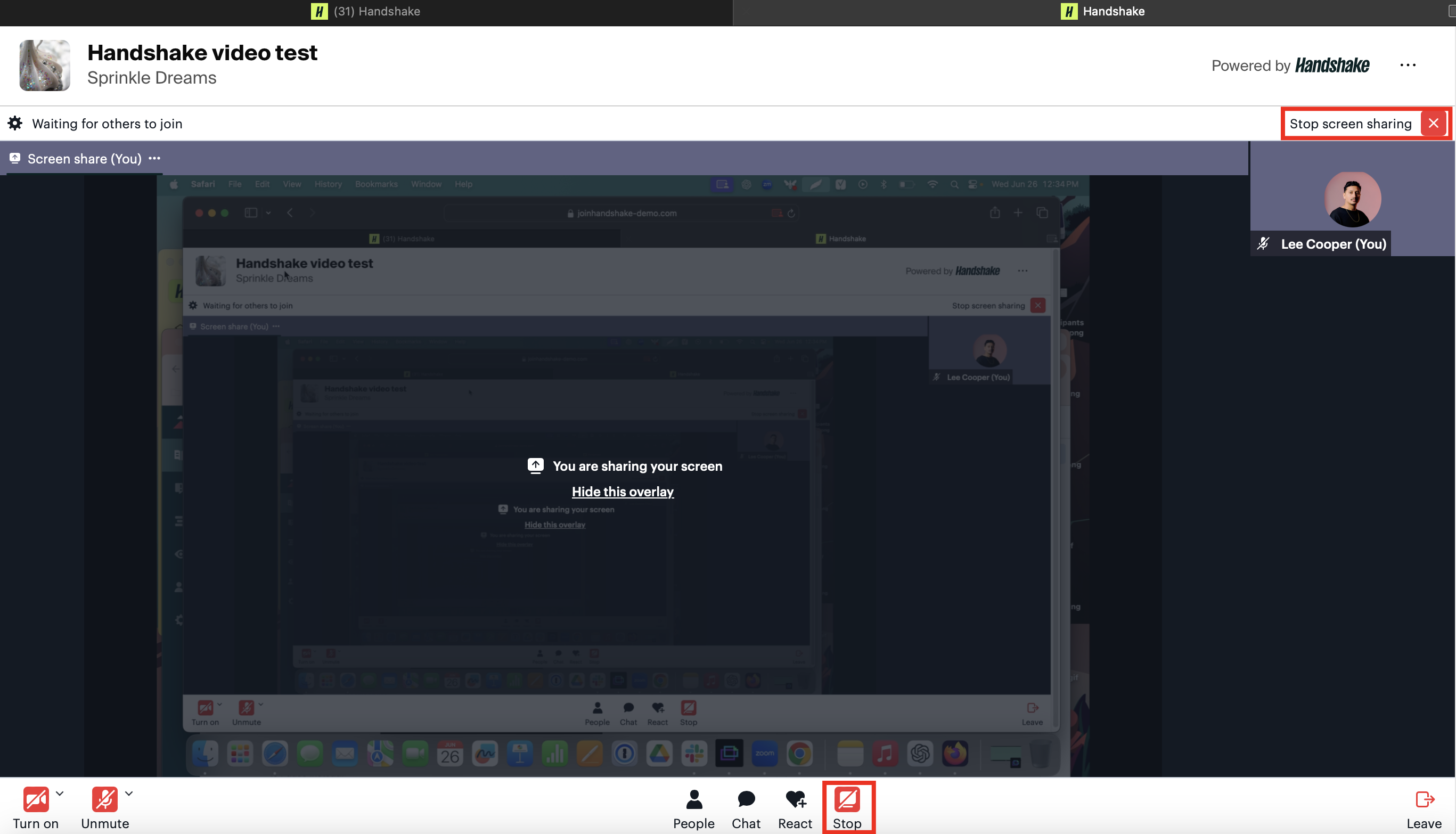The height and width of the screenshot is (834, 1456).
Task: Open History menu in shared screen preview
Action: tap(328, 184)
